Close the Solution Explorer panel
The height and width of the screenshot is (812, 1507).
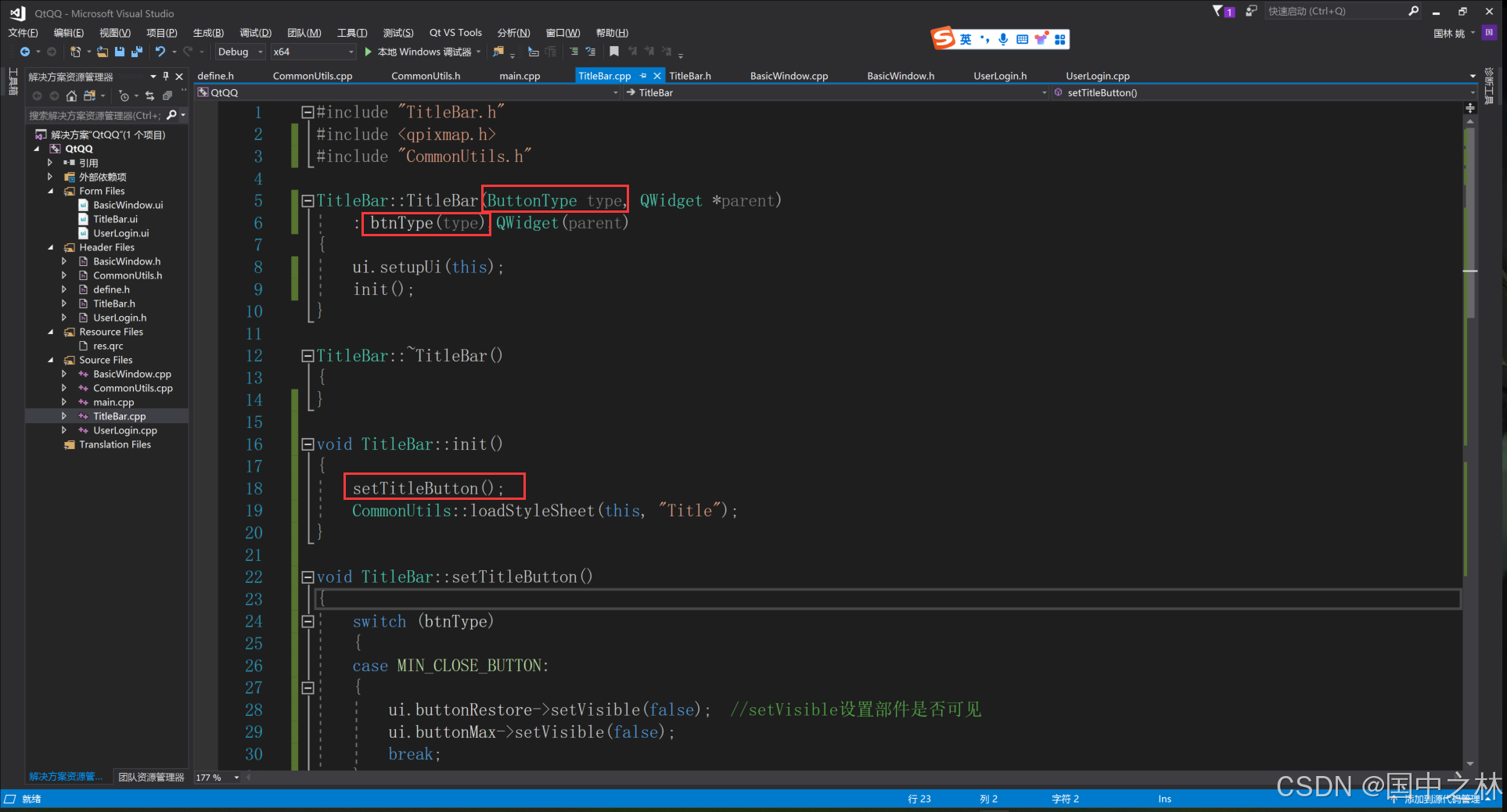179,76
